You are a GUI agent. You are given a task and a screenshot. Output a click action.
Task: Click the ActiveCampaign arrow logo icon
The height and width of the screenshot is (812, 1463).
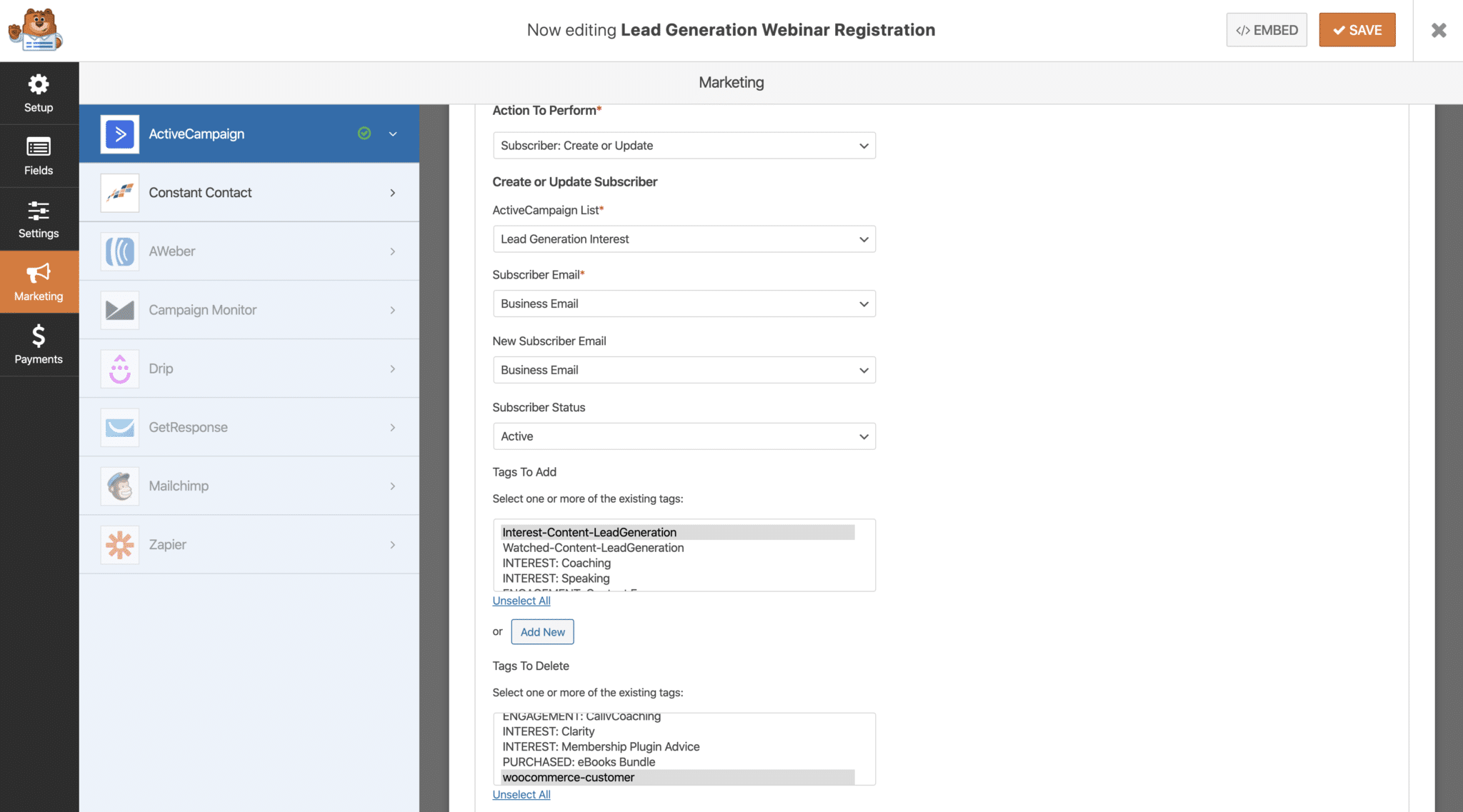[120, 134]
